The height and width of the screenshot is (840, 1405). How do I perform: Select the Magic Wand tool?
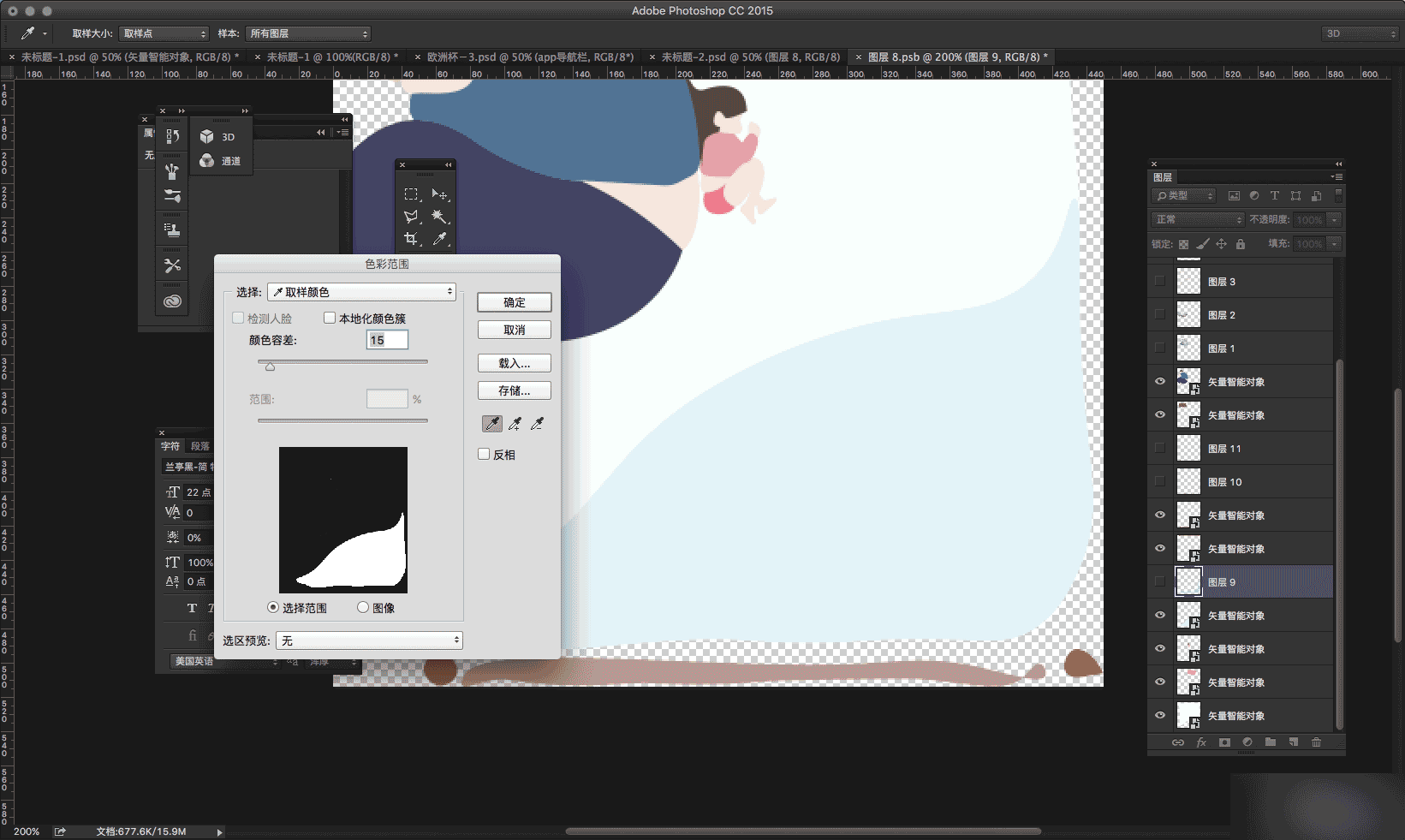coord(439,217)
